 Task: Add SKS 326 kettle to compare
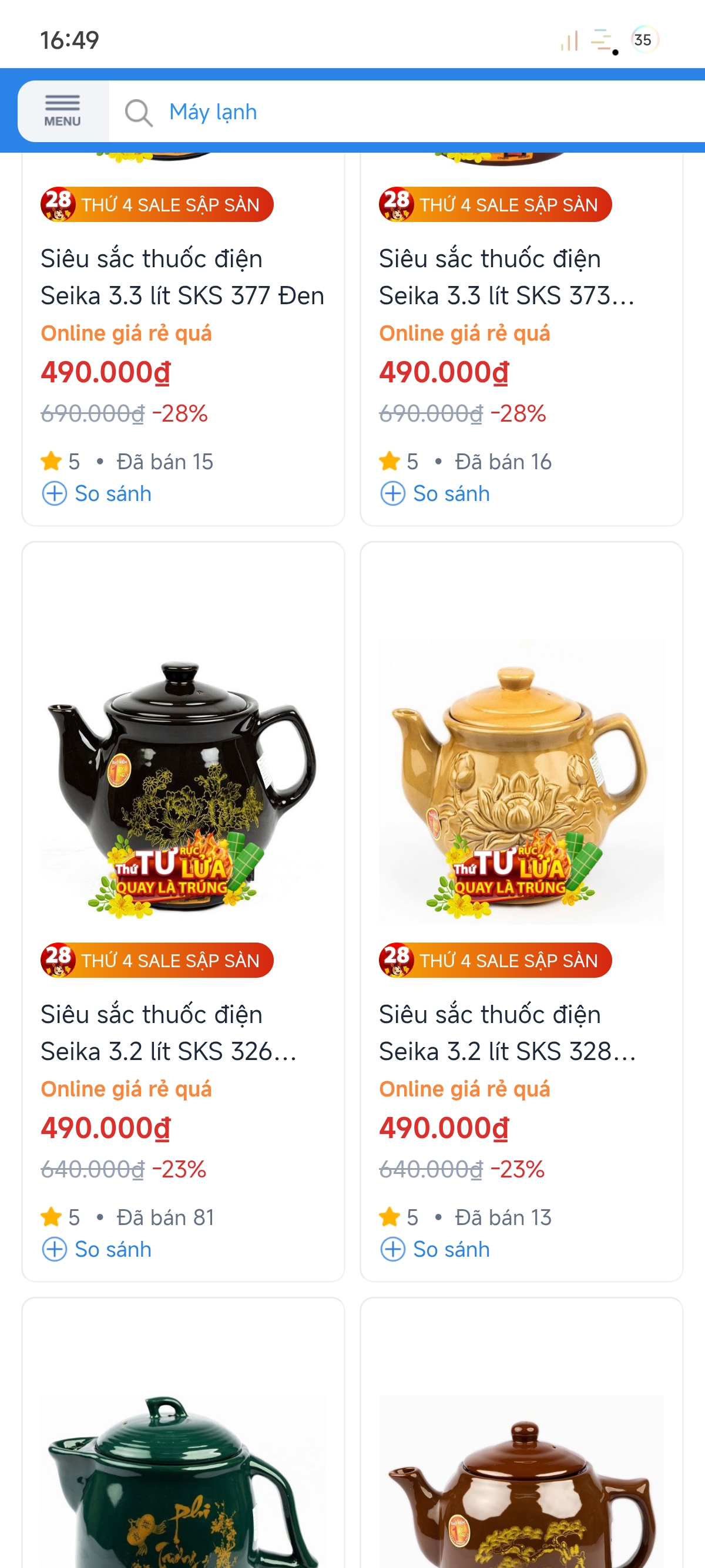(x=97, y=1249)
